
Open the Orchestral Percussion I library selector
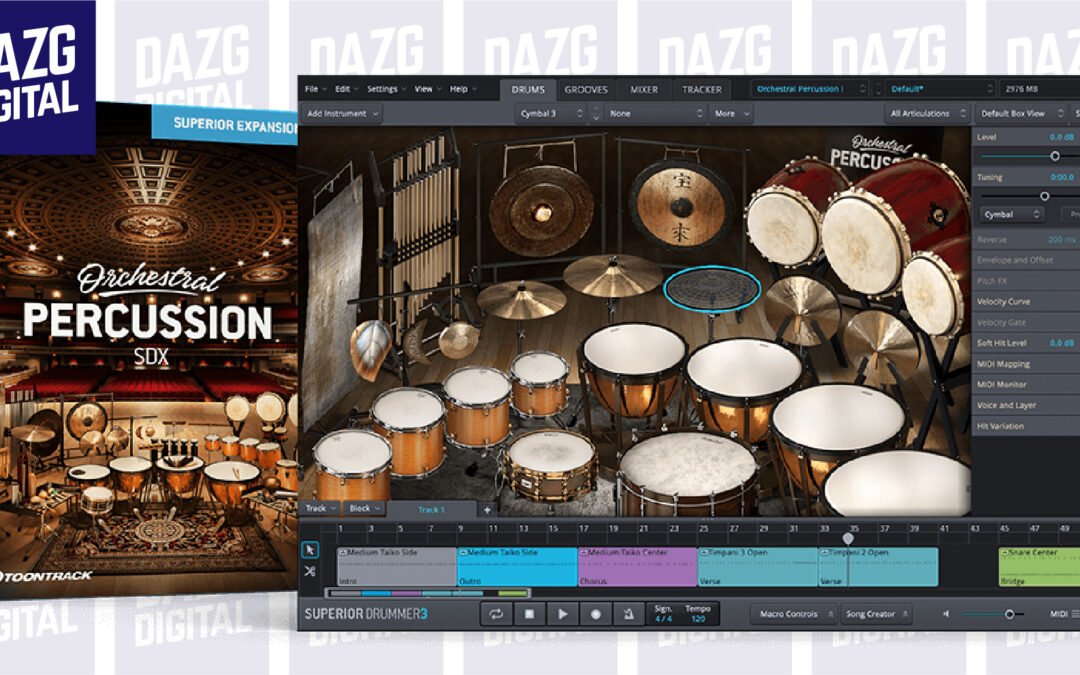click(809, 89)
